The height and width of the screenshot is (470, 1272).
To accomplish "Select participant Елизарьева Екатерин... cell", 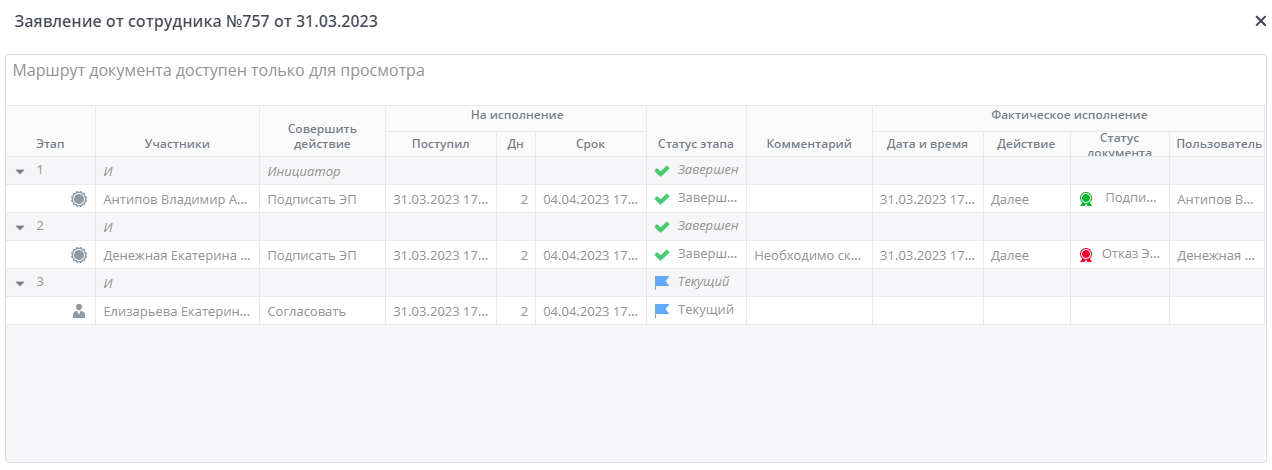I will pyautogui.click(x=177, y=311).
